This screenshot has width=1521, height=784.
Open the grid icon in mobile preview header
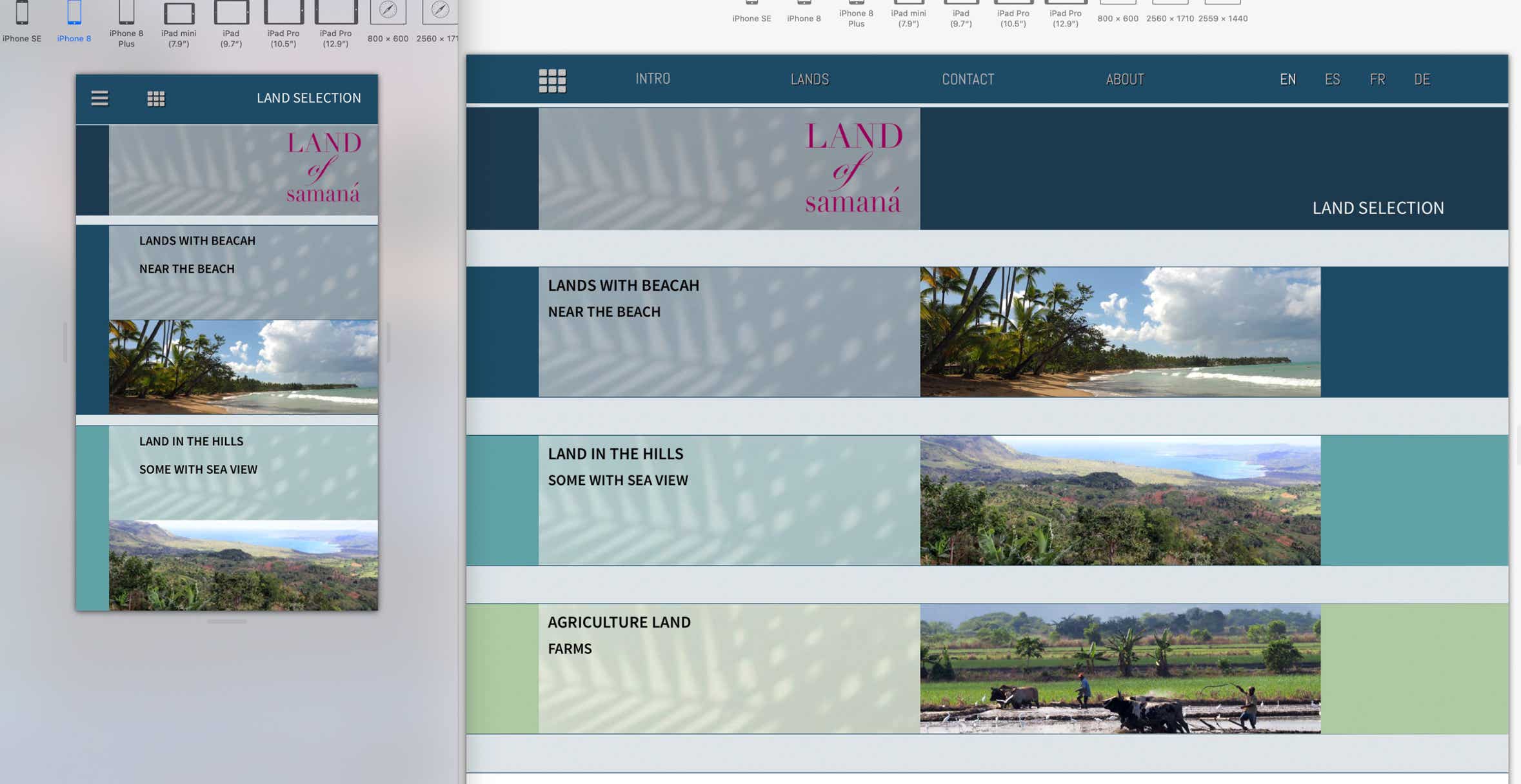click(156, 99)
